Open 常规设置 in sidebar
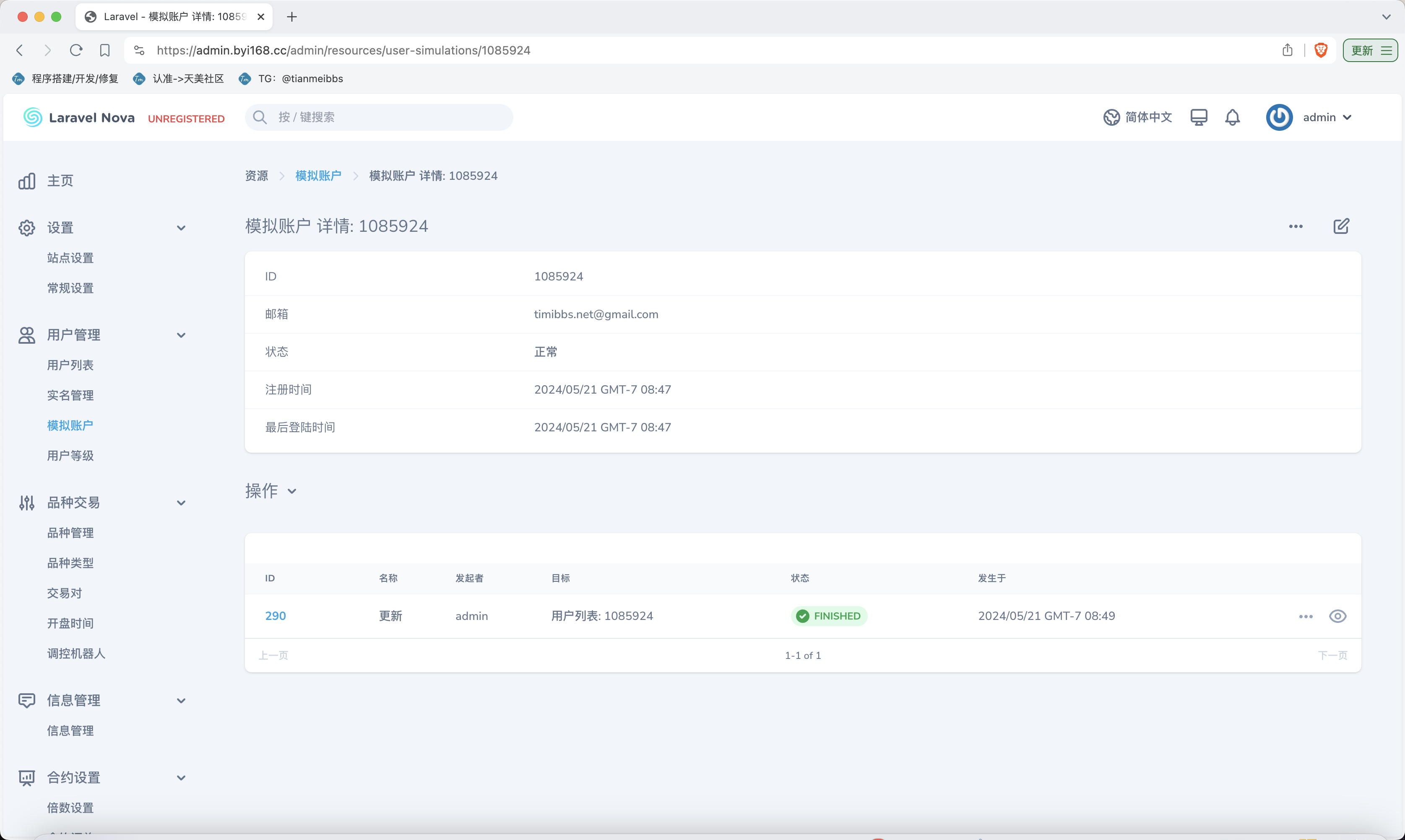The image size is (1405, 840). pyautogui.click(x=70, y=288)
